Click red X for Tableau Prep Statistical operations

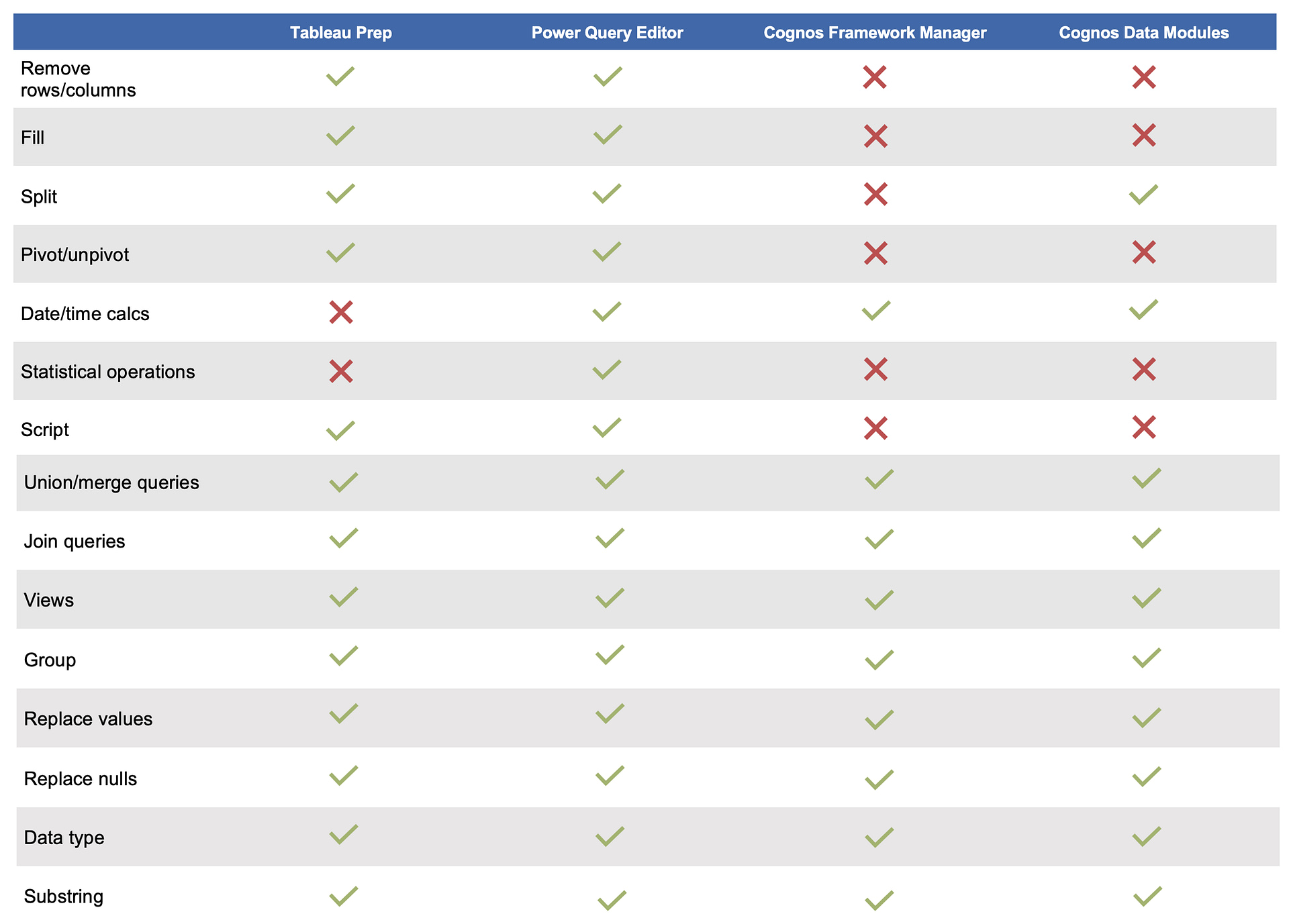[341, 371]
